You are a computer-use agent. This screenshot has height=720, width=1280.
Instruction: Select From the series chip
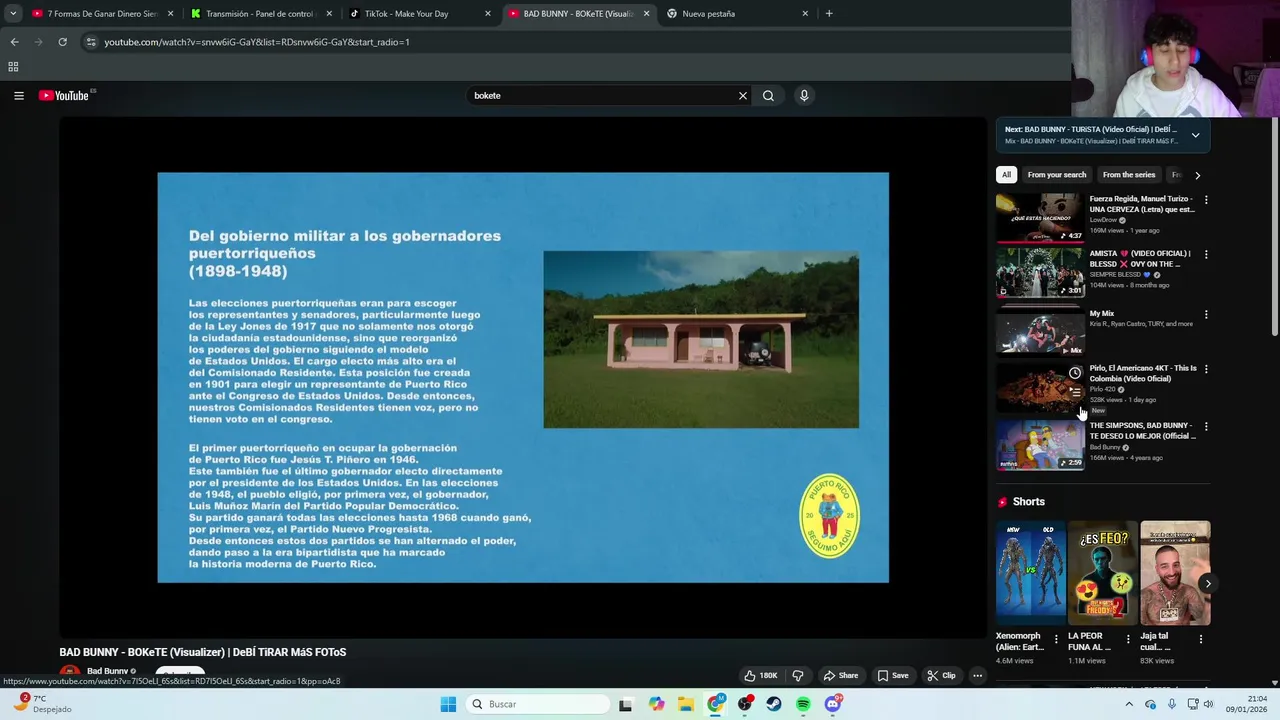pos(1129,175)
